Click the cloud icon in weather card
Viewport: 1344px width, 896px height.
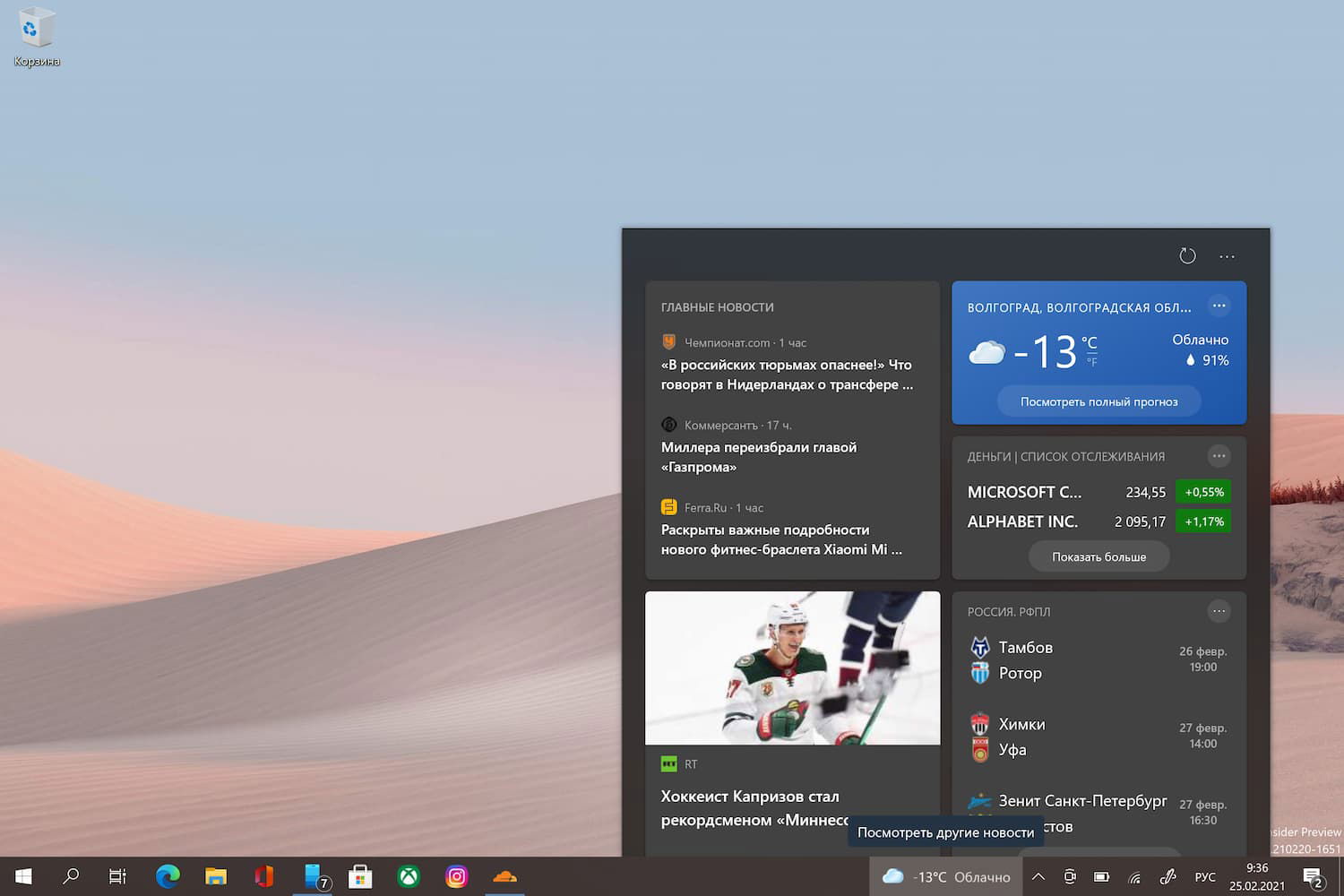pyautogui.click(x=986, y=352)
